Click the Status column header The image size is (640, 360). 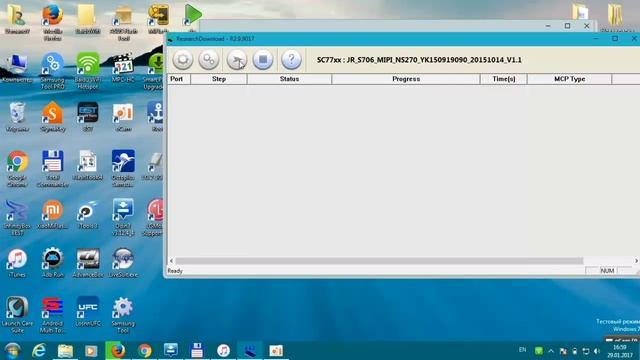pos(289,79)
